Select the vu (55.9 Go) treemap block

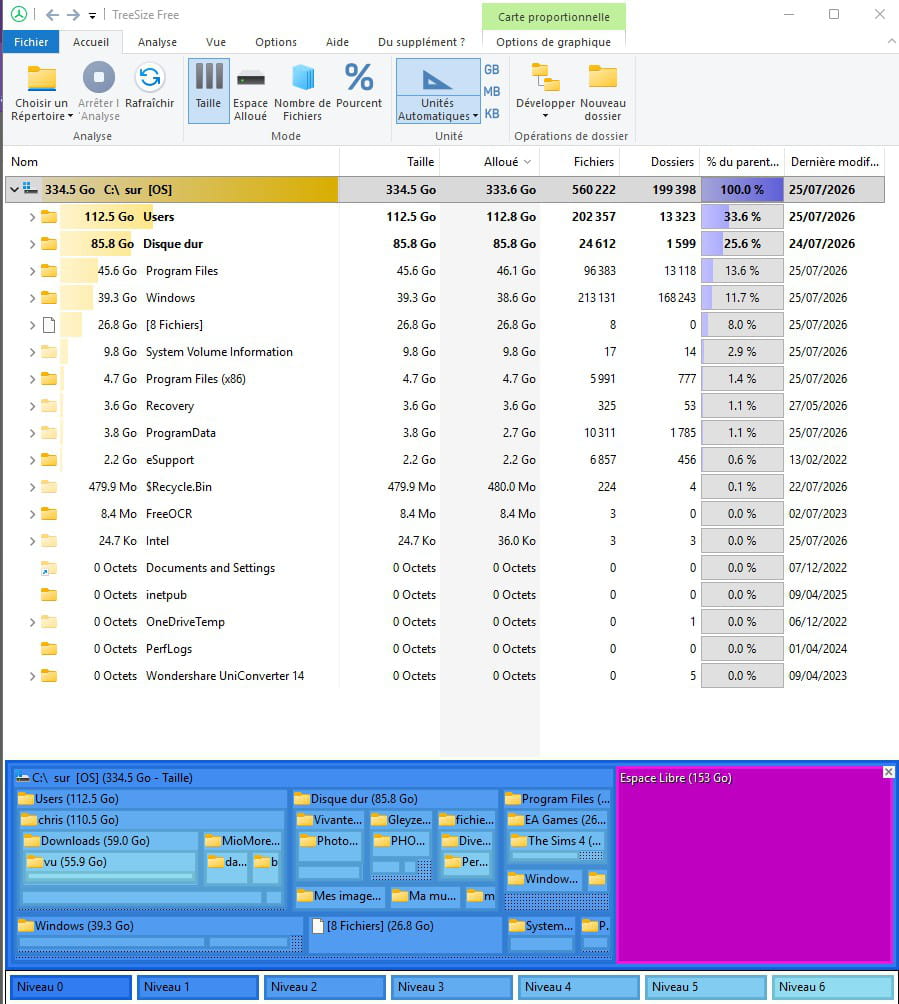[x=109, y=868]
